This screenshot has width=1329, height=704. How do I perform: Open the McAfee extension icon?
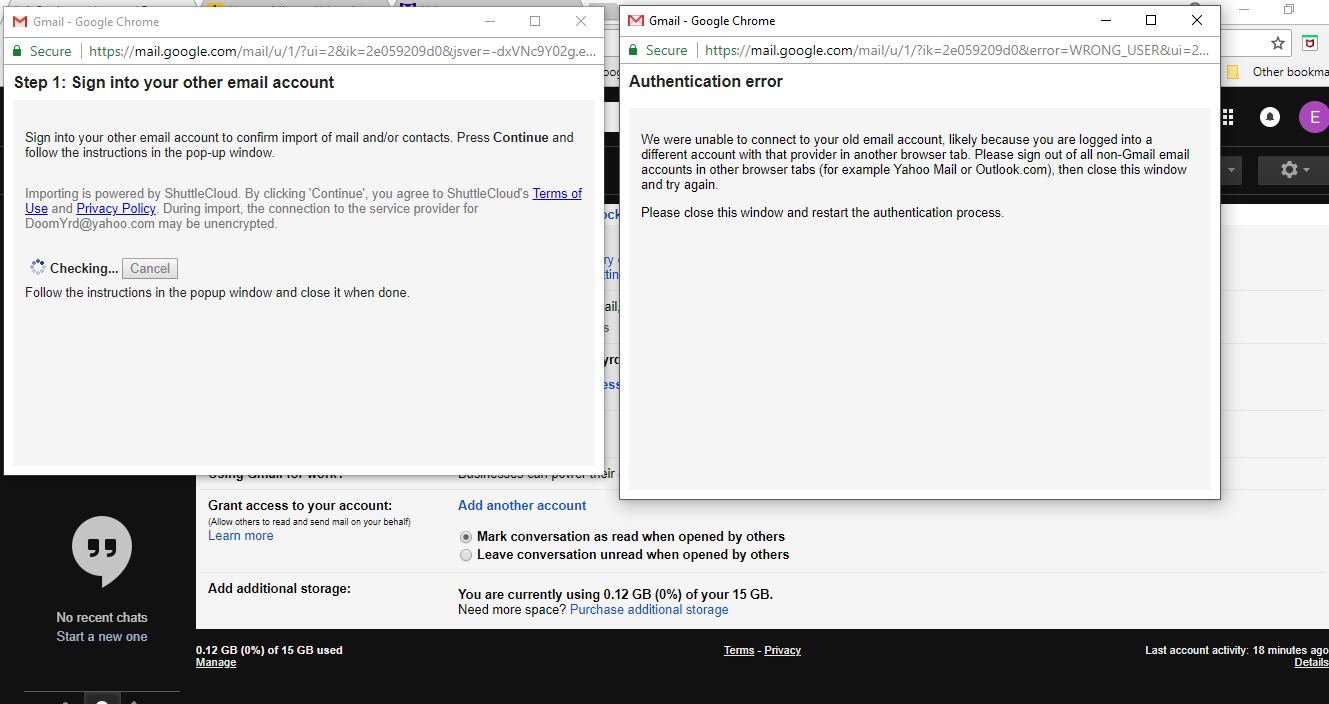[x=1309, y=43]
